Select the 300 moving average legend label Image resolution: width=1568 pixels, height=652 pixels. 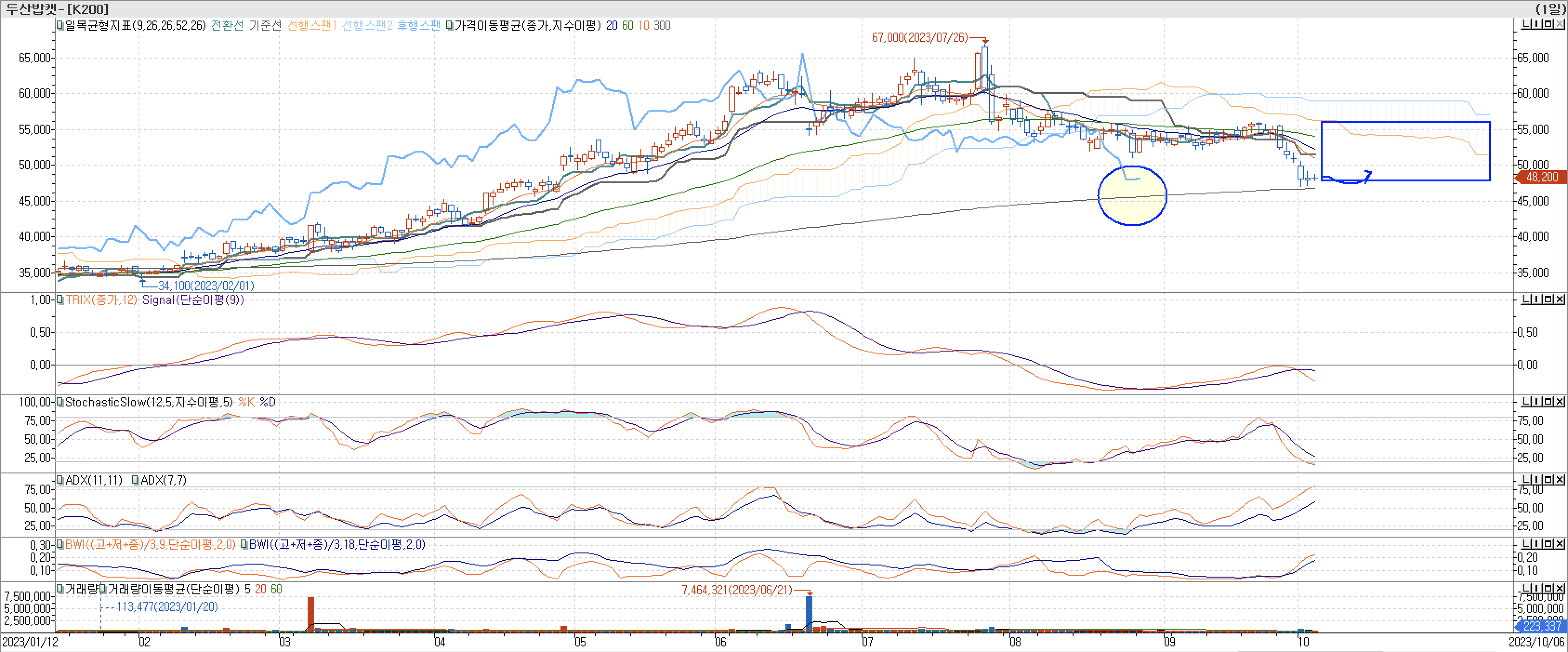pos(662,25)
